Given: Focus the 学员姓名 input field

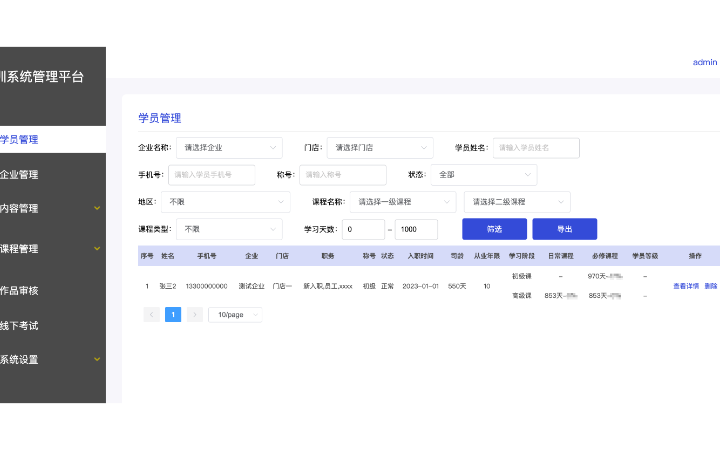Looking at the screenshot, I should coord(536,148).
